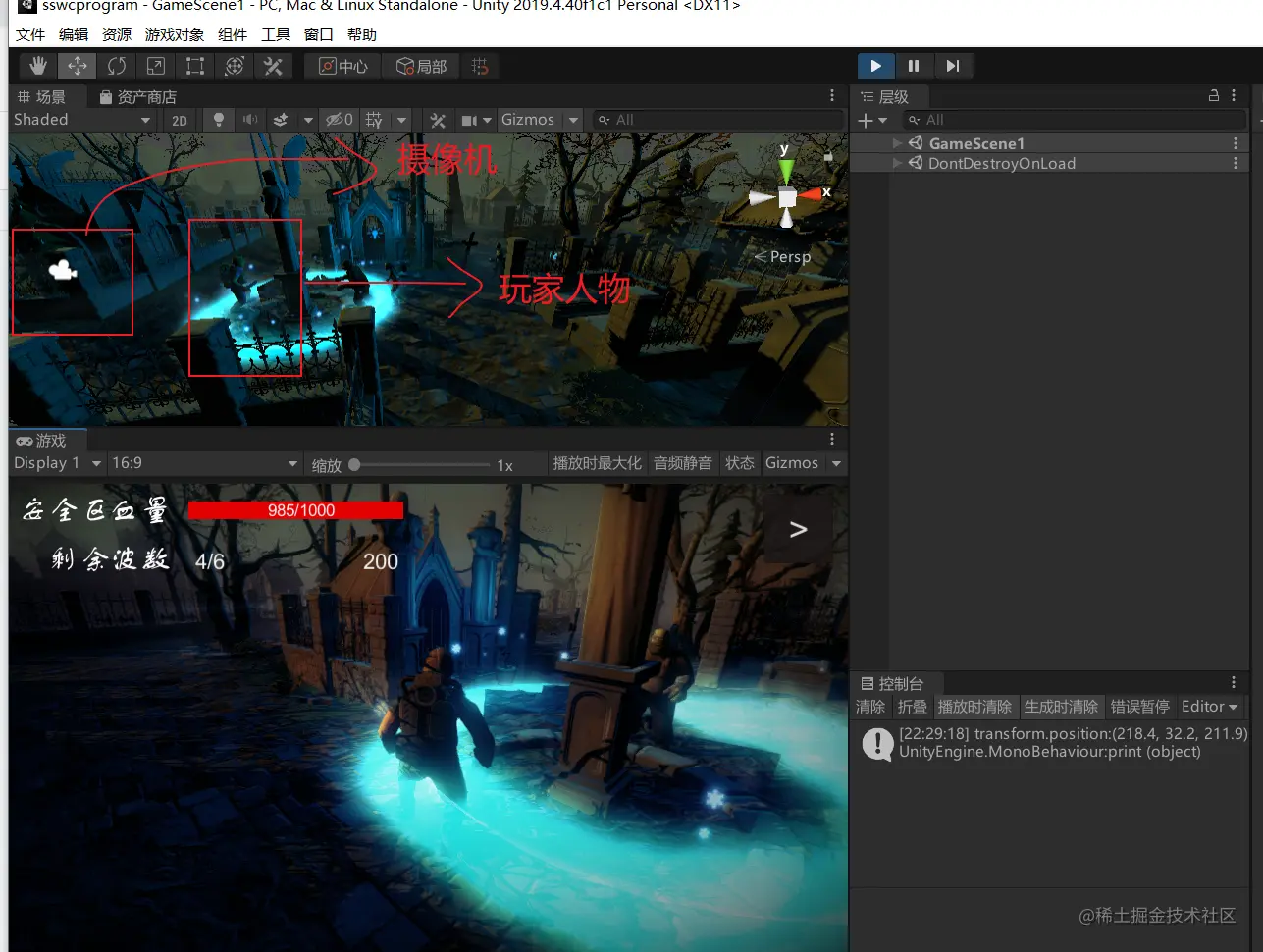Open scene effects dropdown arrow

(308, 120)
